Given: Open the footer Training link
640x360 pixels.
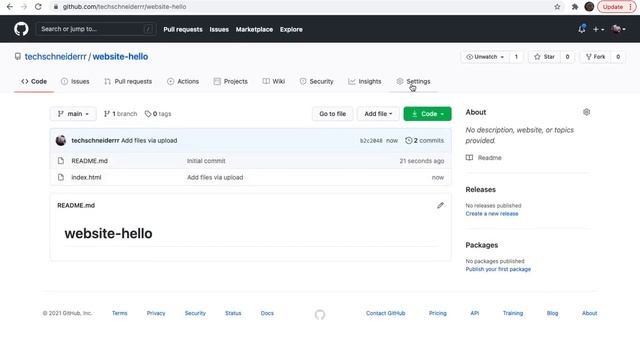Looking at the screenshot, I should [x=513, y=313].
